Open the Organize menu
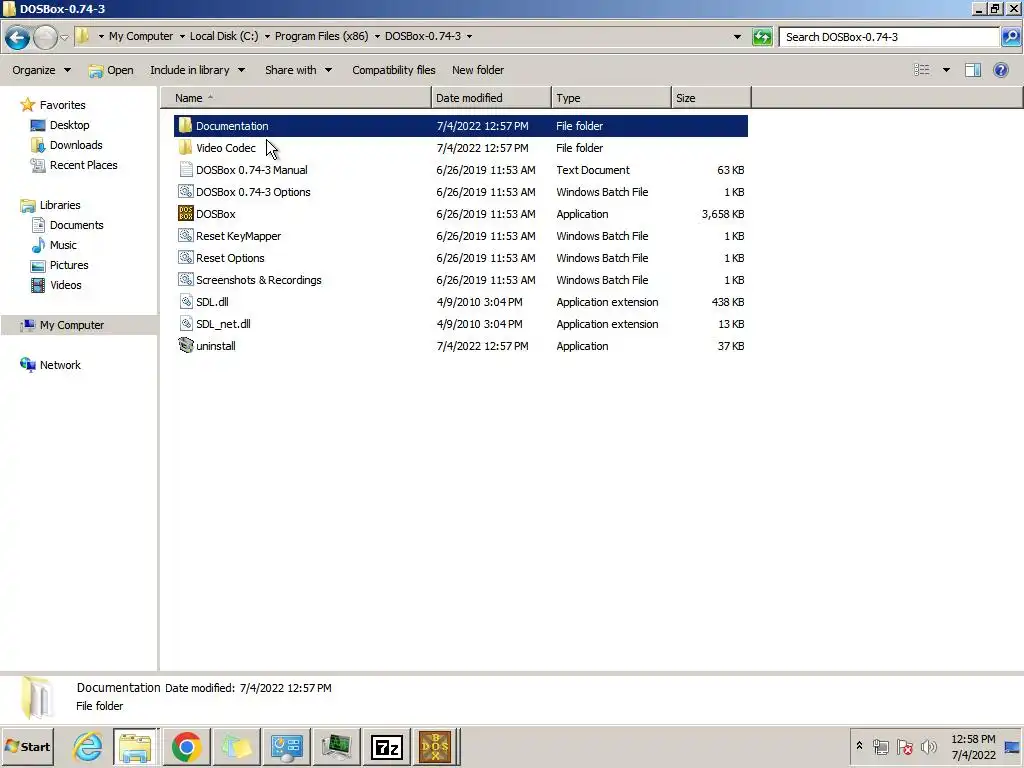 pos(41,70)
